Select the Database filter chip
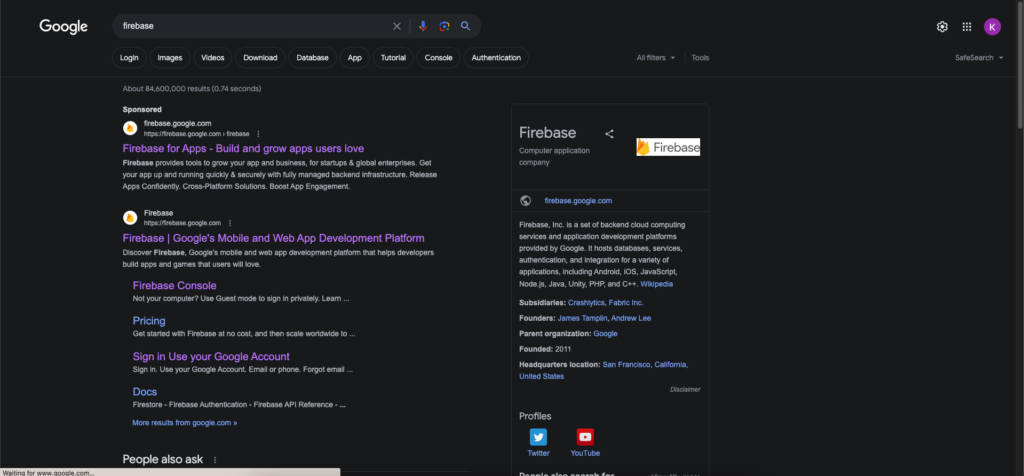Screen dimensions: 1024x476 pyautogui.click(x=312, y=57)
